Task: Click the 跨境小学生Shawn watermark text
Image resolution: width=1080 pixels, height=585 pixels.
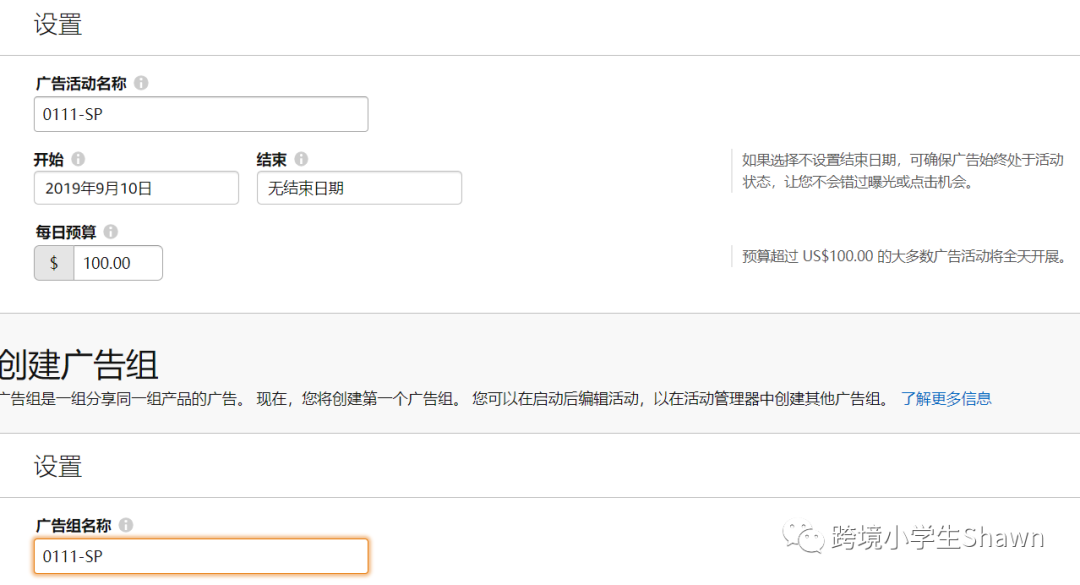Action: 937,538
